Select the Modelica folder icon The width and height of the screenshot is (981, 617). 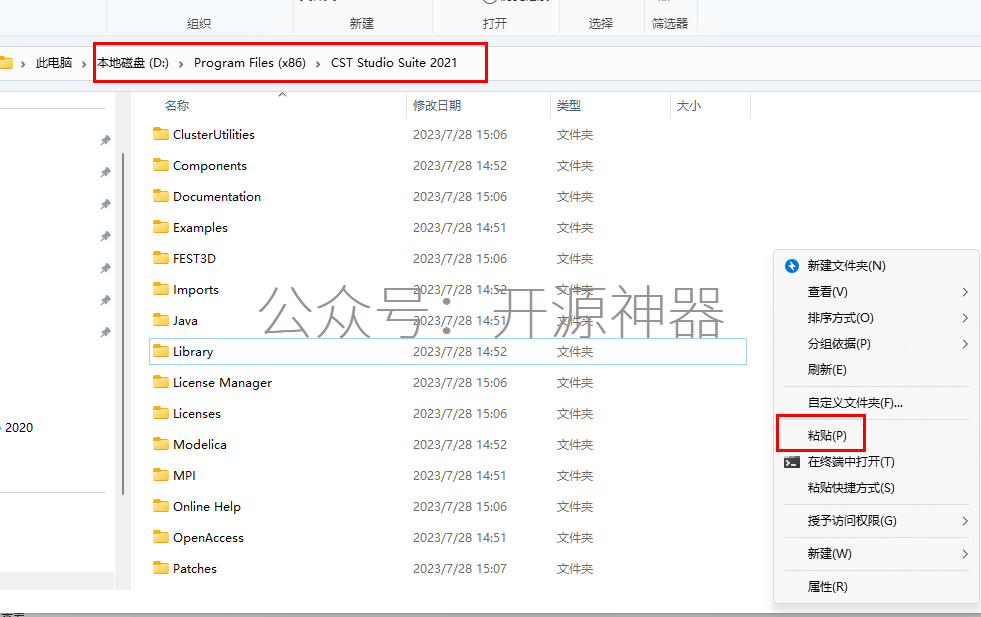coord(161,444)
